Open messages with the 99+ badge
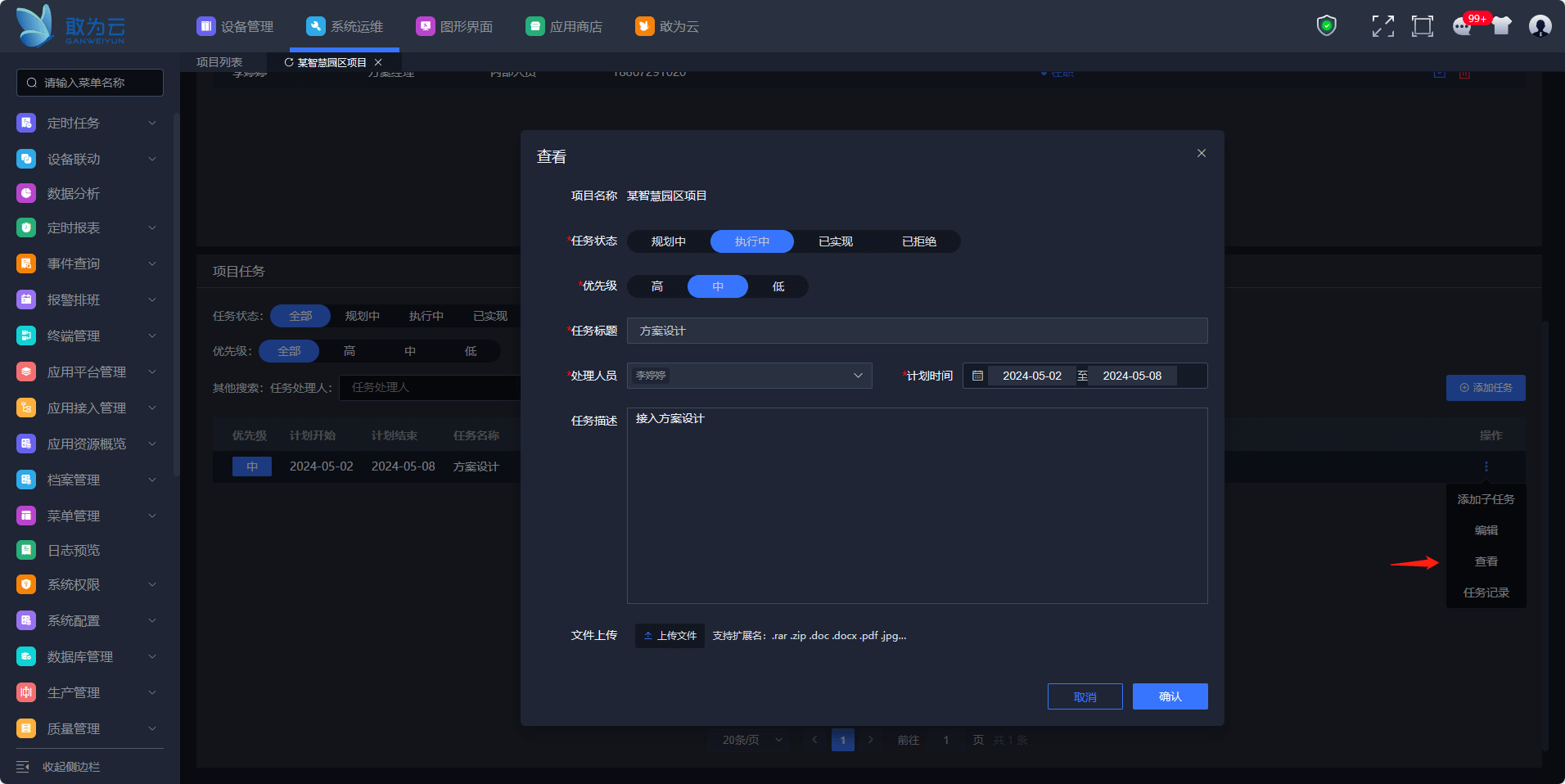The width and height of the screenshot is (1565, 784). click(1463, 26)
